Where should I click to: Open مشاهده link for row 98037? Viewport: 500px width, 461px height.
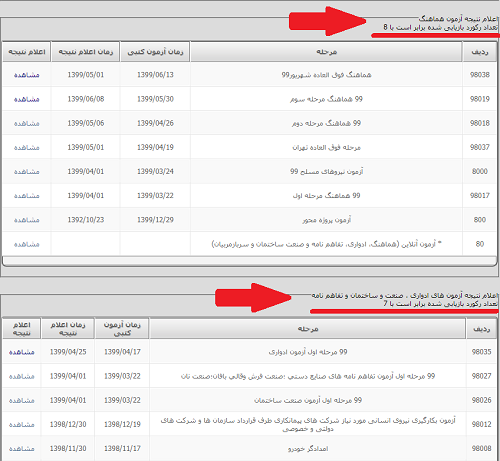(27, 147)
